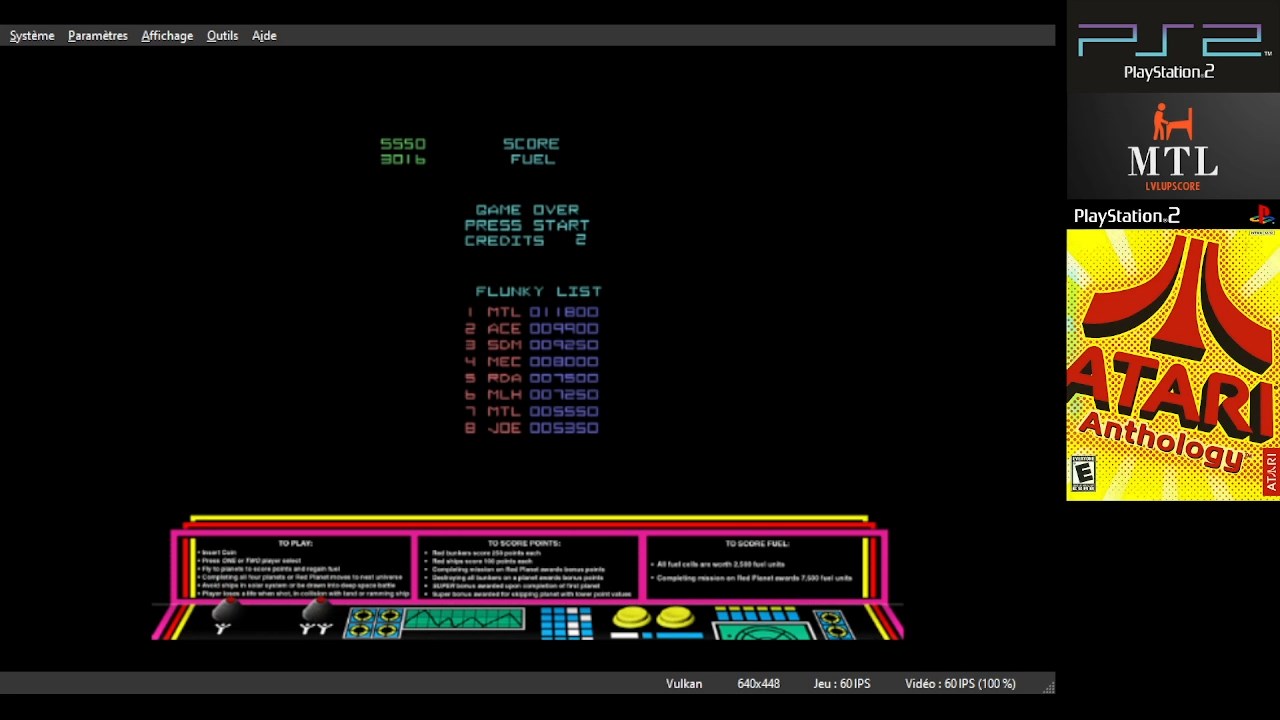
Task: Click the PRESS START text
Action: point(527,225)
